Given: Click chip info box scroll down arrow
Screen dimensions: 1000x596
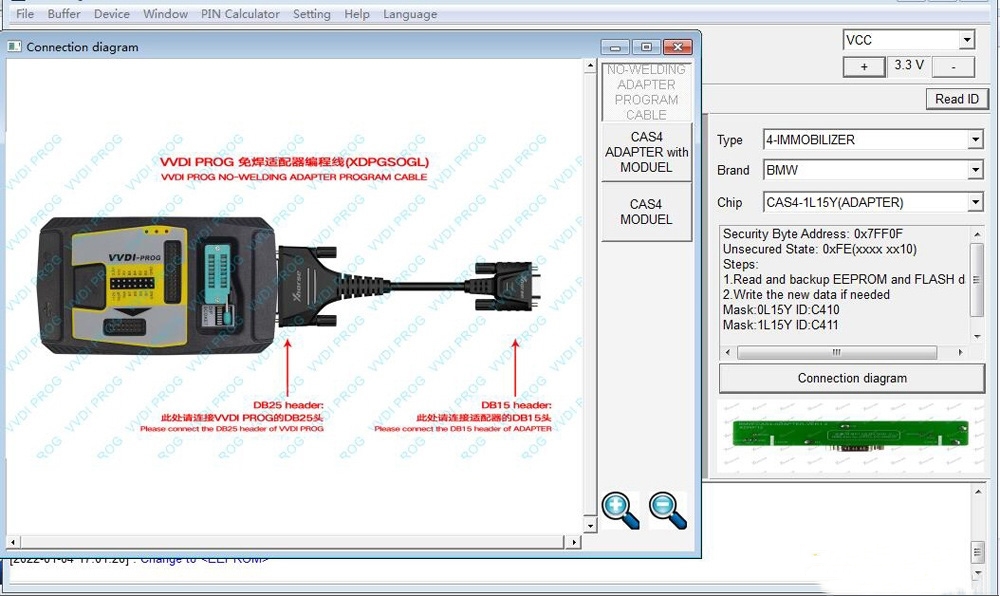Looking at the screenshot, I should point(977,337).
